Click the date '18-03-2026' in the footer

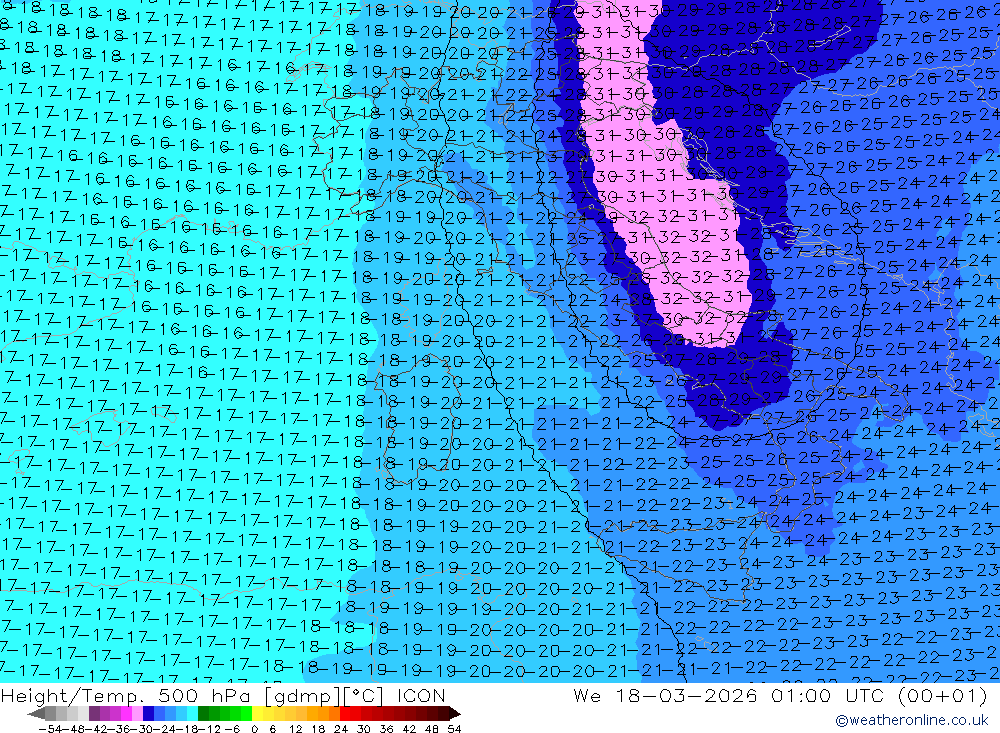687,696
